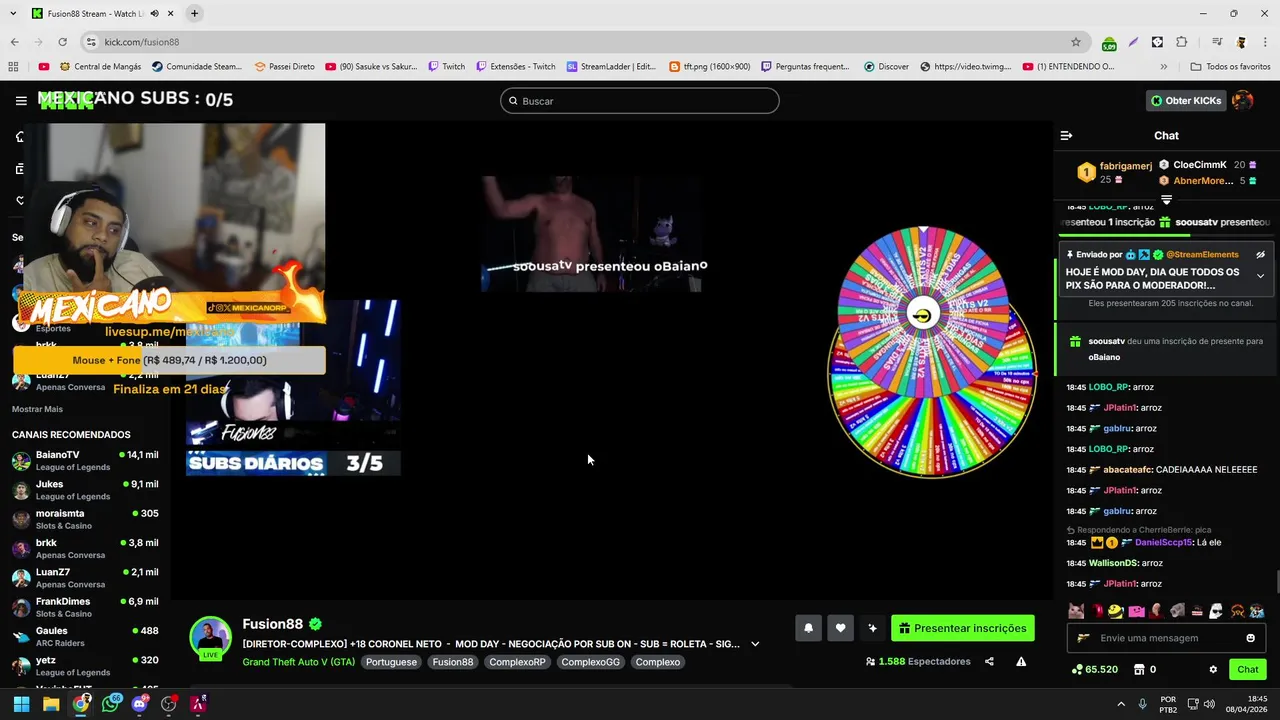Expand stream title description chevron
Screen dimensions: 1280x720
pos(755,644)
